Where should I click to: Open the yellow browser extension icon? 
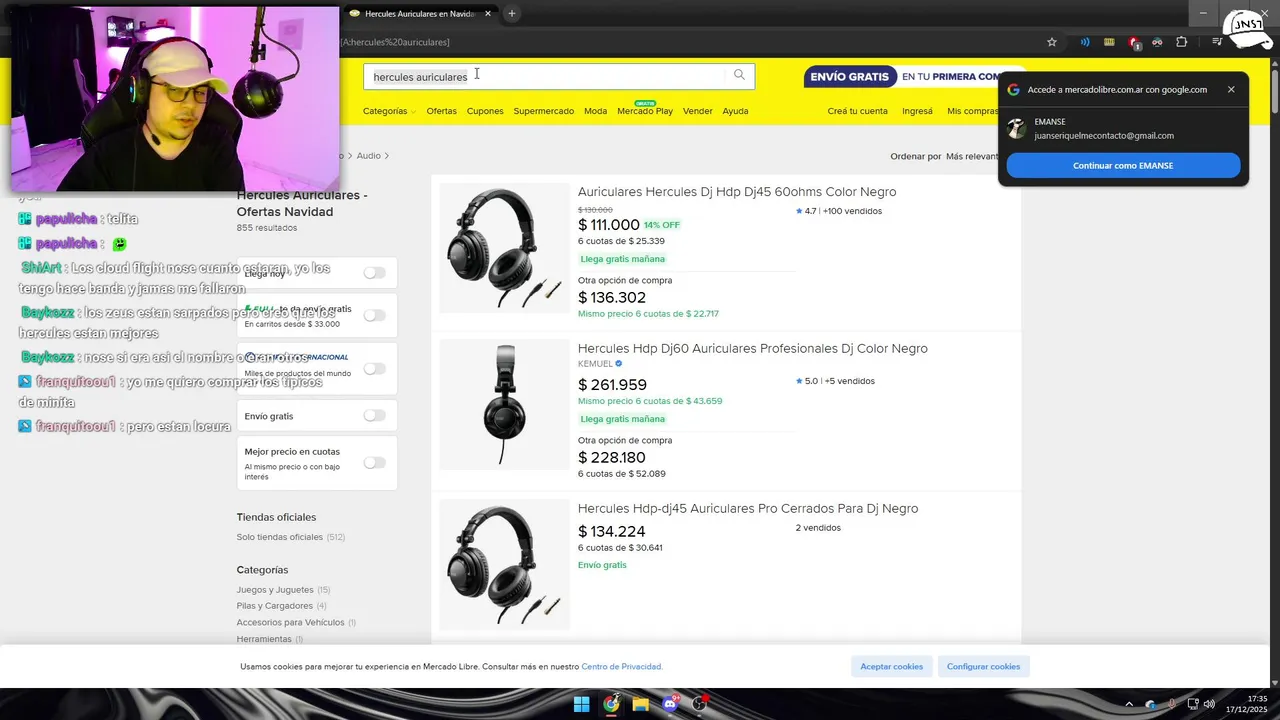click(1109, 42)
